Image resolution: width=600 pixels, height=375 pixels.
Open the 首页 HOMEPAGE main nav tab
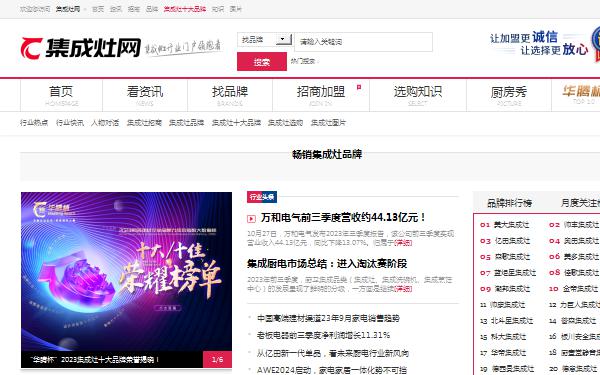(x=61, y=95)
